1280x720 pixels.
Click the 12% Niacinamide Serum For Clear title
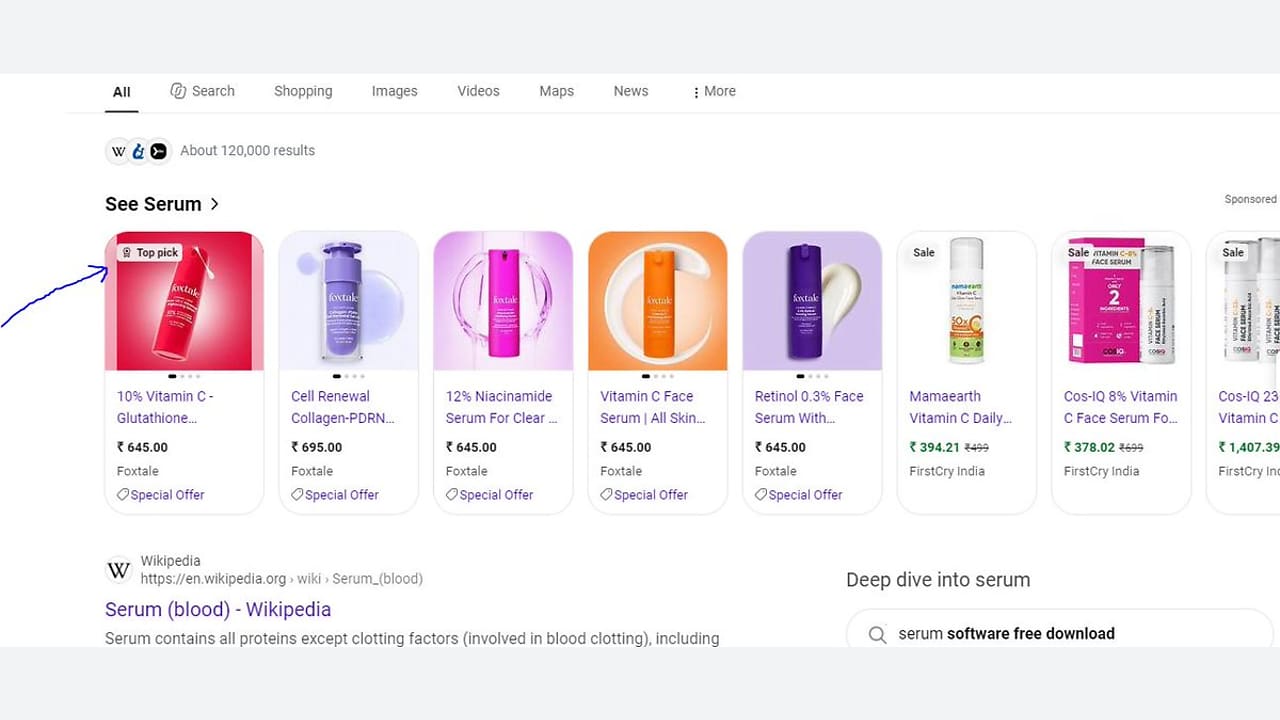[x=501, y=407]
